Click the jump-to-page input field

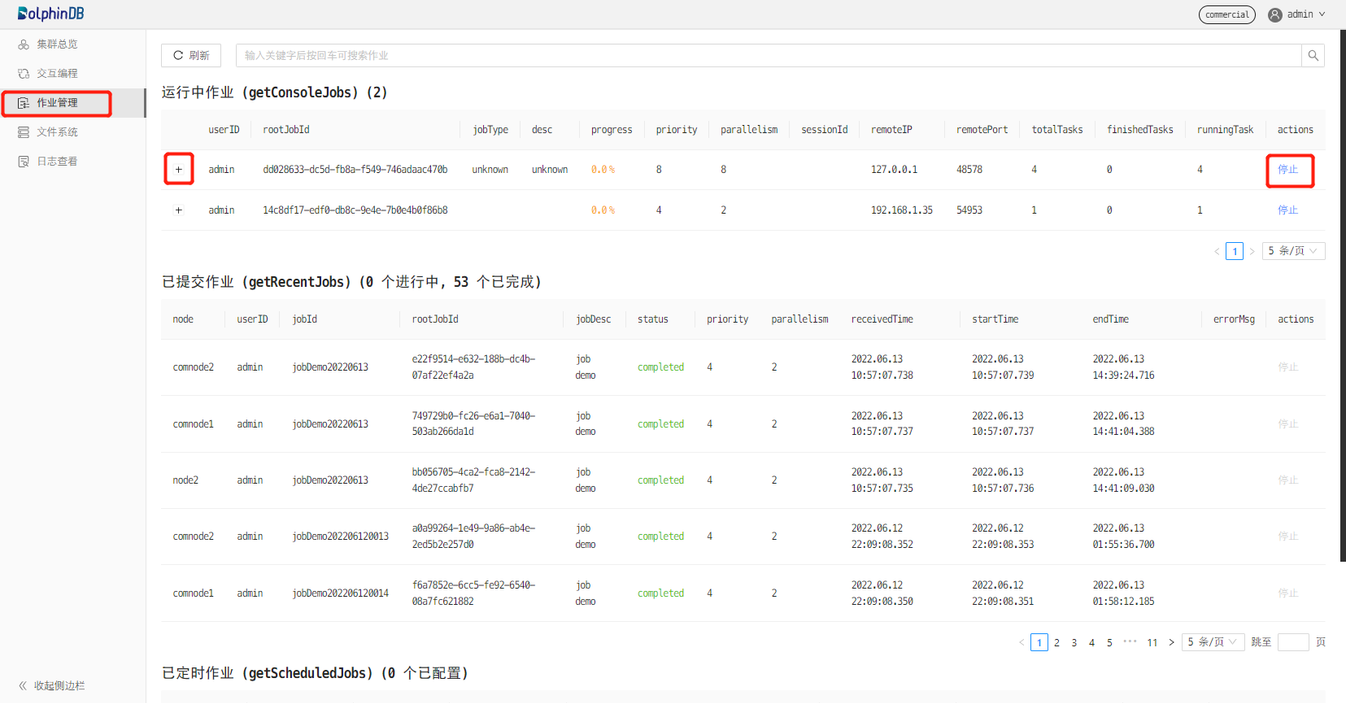[1293, 642]
